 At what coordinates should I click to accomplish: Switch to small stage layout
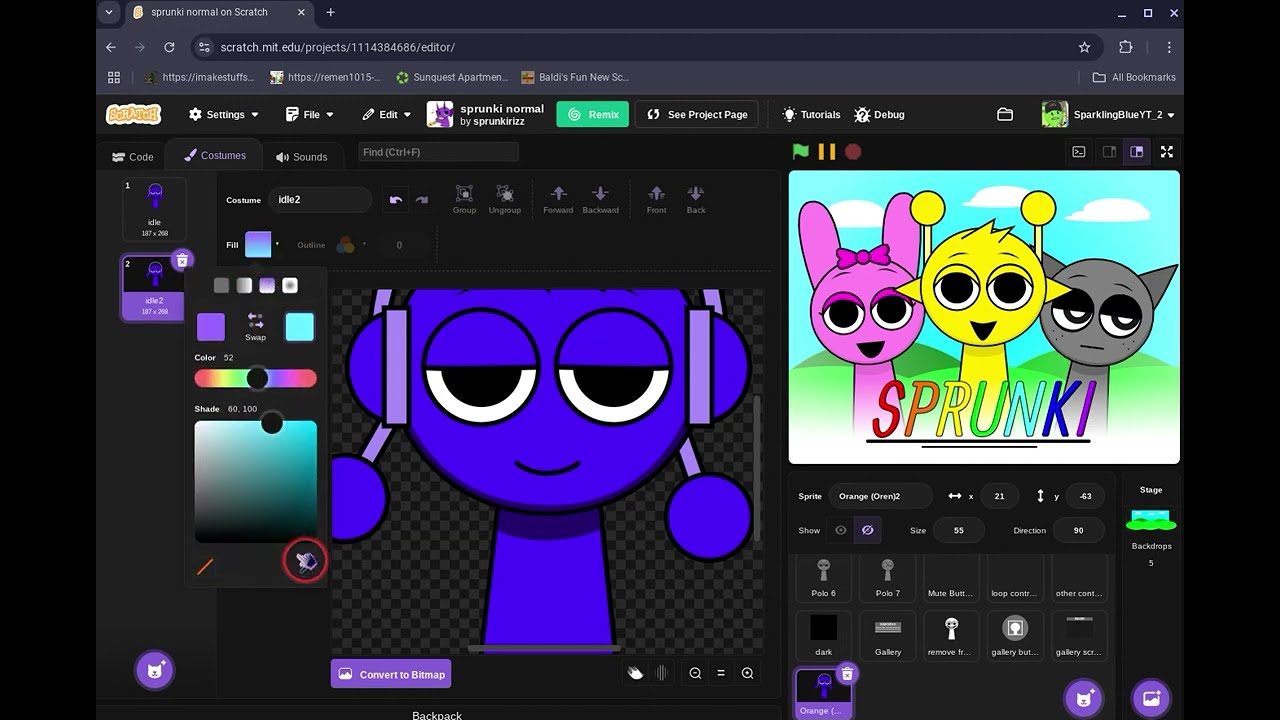[1109, 152]
